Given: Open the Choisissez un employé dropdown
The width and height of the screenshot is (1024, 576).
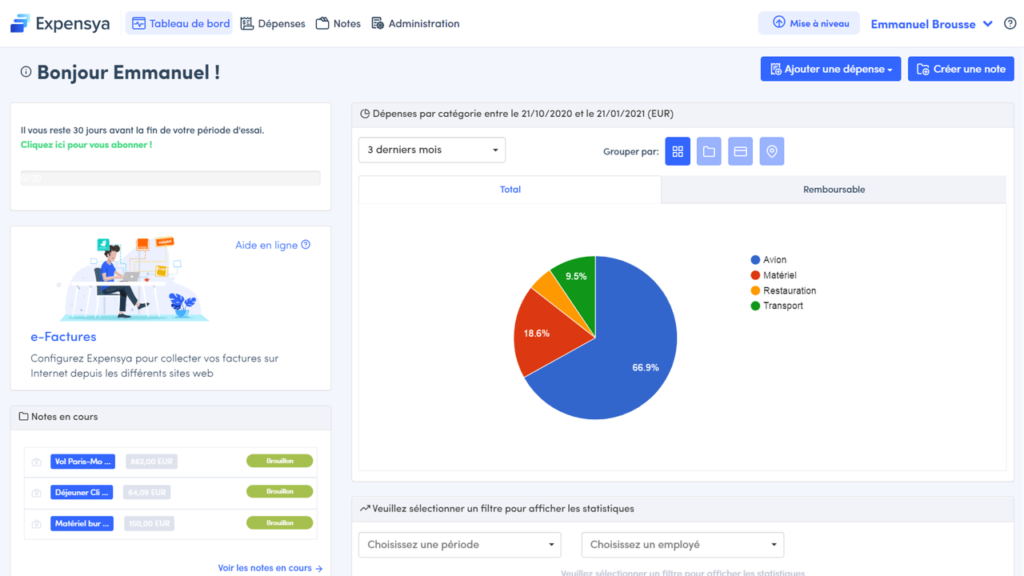Looking at the screenshot, I should [682, 545].
